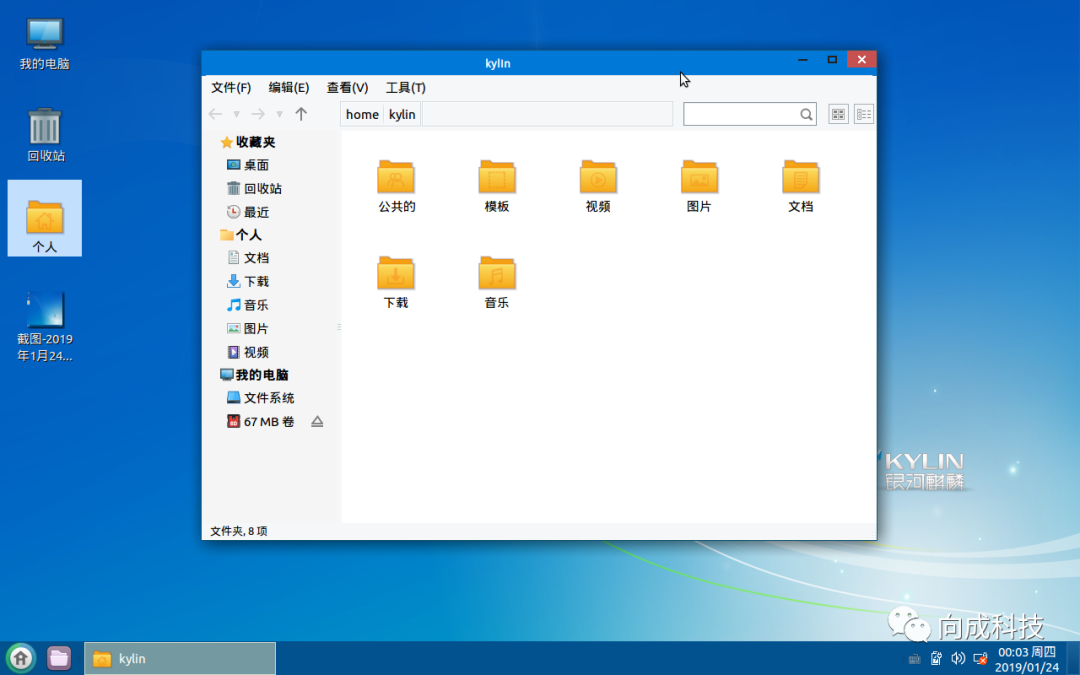Click the home breadcrumb button
This screenshot has width=1080, height=675.
(361, 114)
